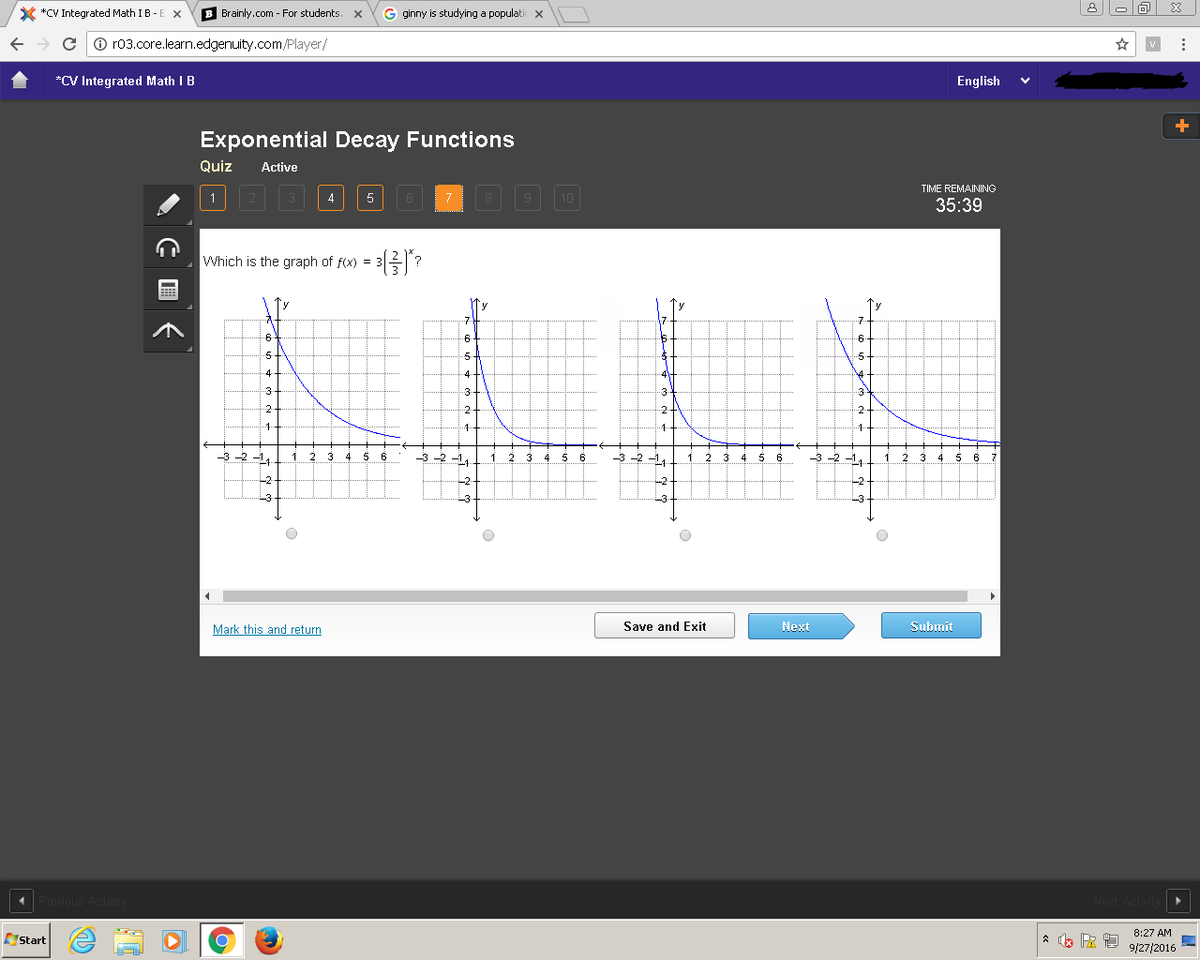Screen dimensions: 1200x960
Task: Bookmark this page with the star icon
Action: [x=1123, y=44]
